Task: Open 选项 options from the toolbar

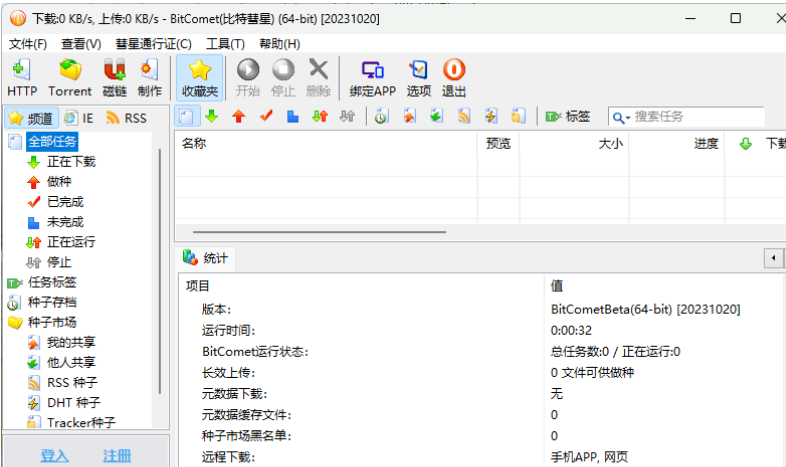Action: 419,77
